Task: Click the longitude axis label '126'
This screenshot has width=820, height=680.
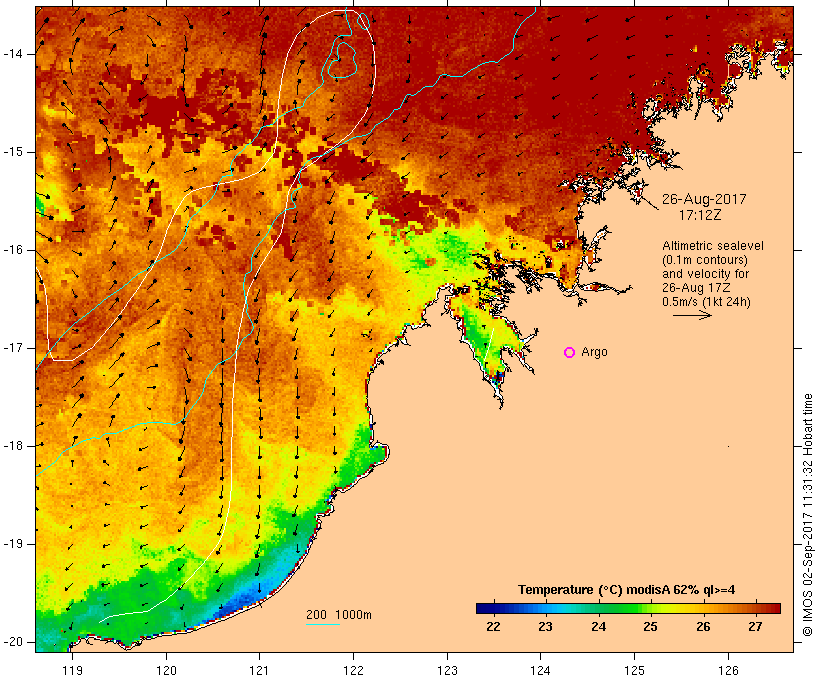Action: tap(728, 671)
